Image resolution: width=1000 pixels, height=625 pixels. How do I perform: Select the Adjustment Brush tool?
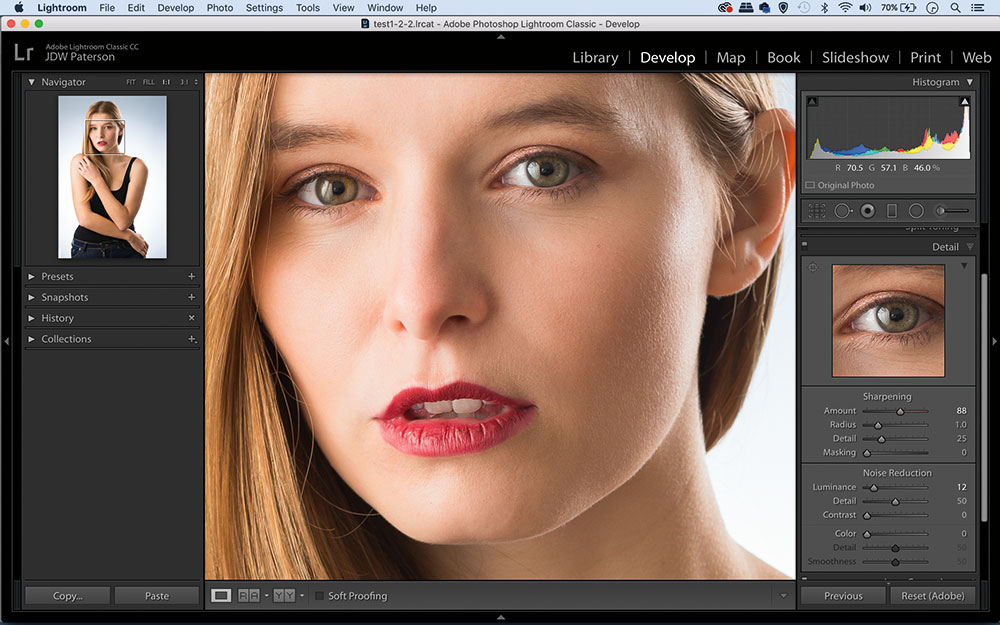coord(952,210)
